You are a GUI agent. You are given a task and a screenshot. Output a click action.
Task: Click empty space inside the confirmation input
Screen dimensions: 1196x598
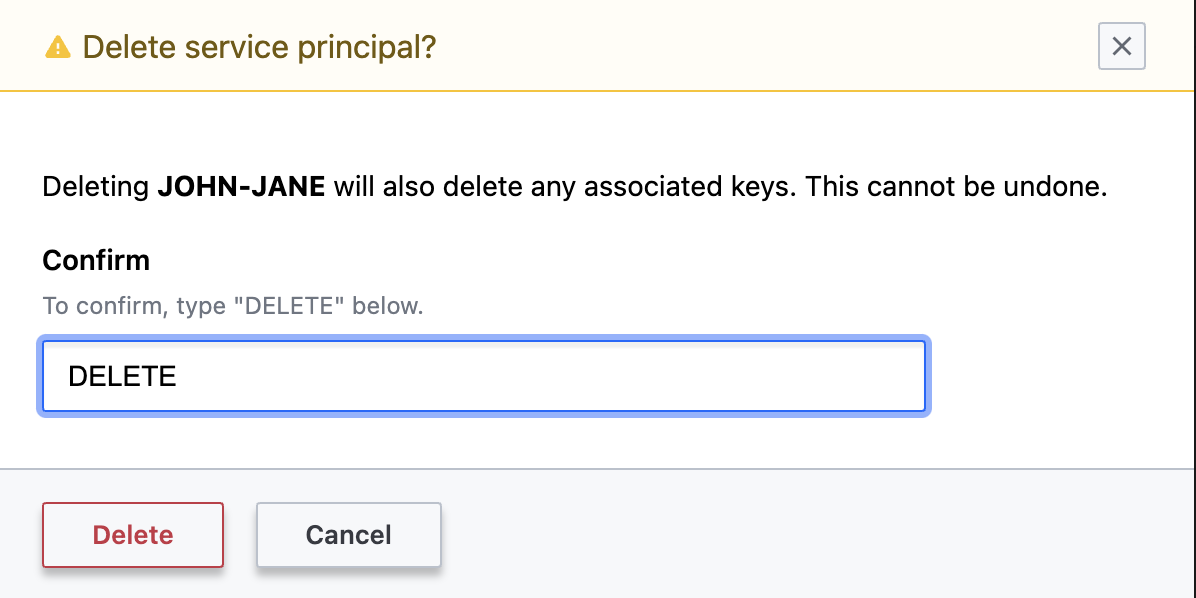click(x=600, y=376)
